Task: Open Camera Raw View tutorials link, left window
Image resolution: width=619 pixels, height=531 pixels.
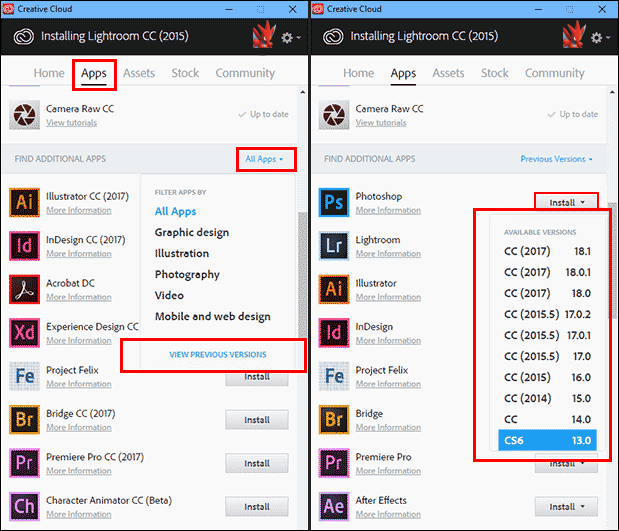Action: 71,123
